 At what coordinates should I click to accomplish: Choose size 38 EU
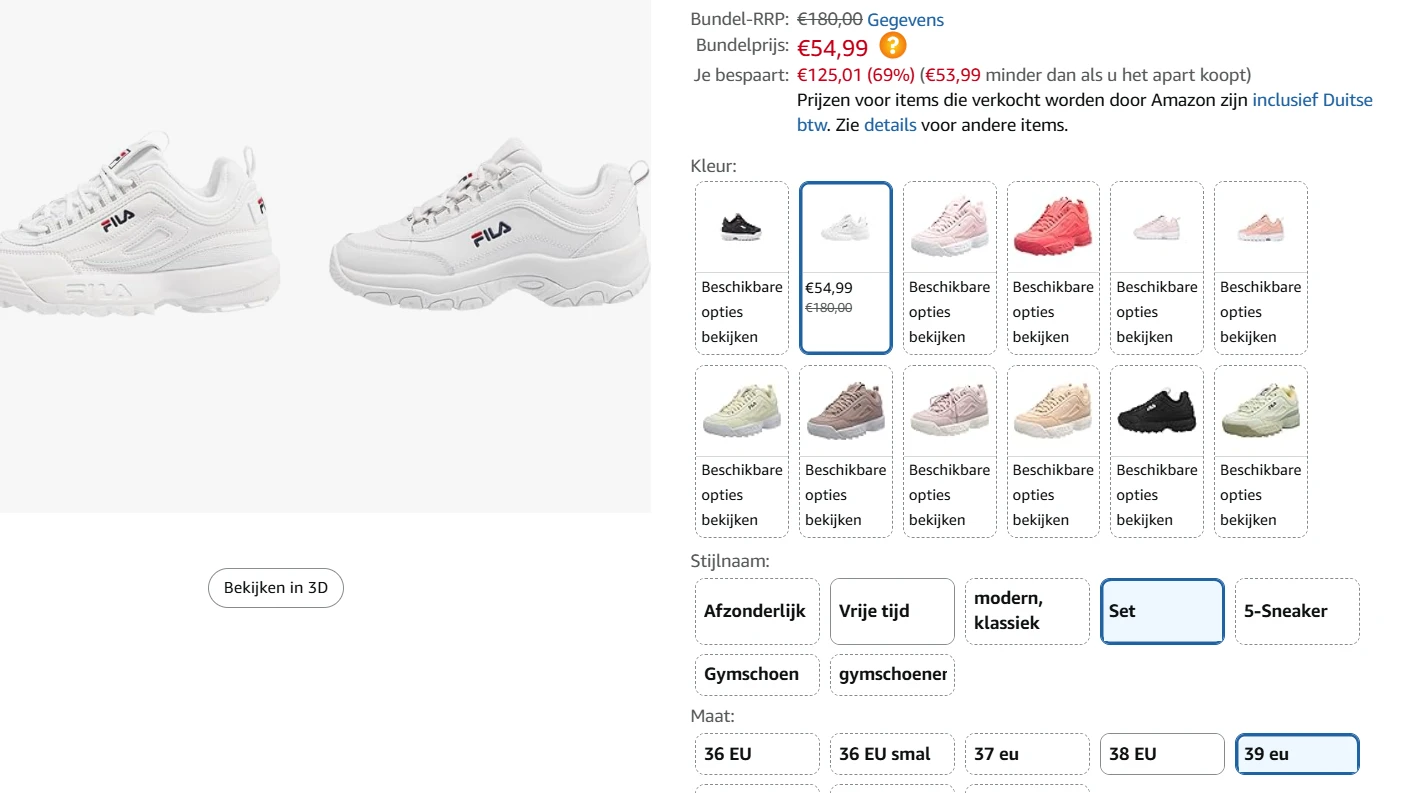(1162, 754)
